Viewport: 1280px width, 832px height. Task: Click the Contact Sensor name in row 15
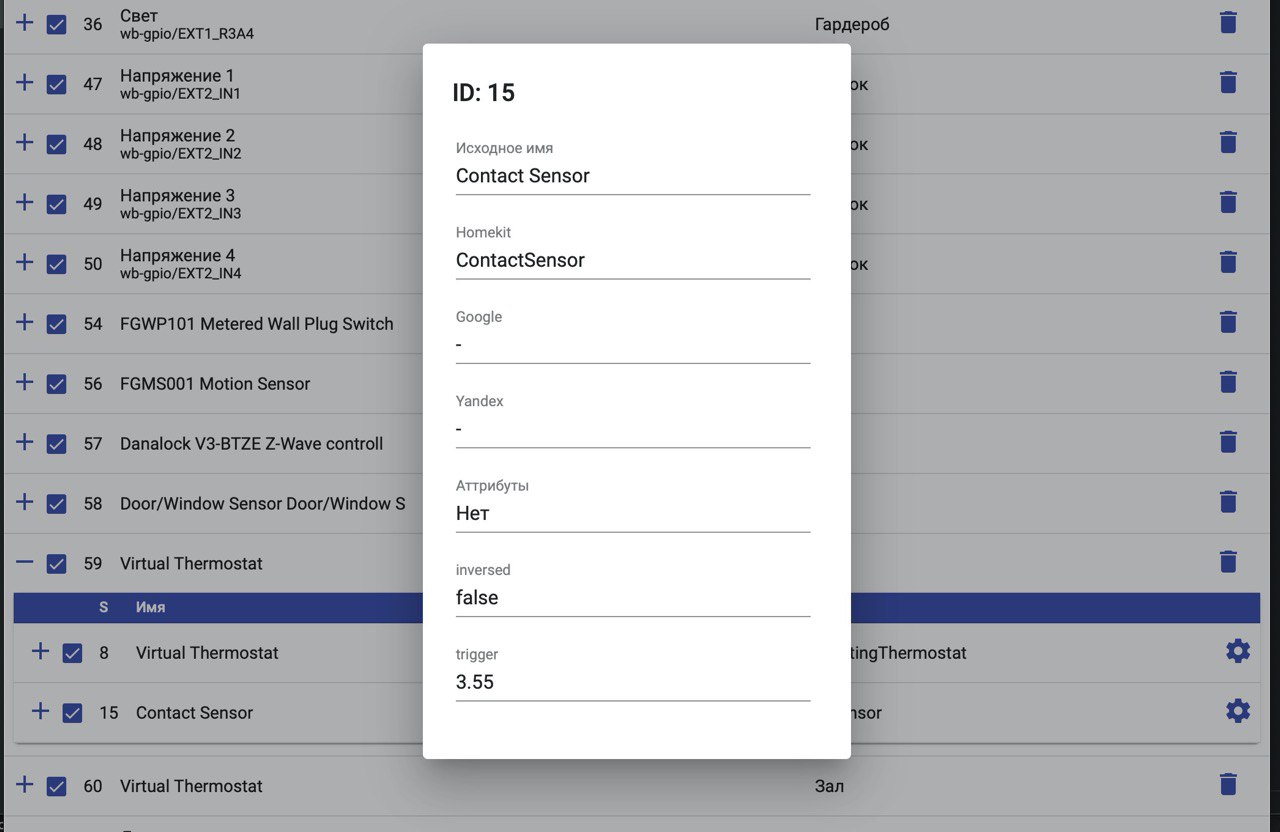click(194, 713)
